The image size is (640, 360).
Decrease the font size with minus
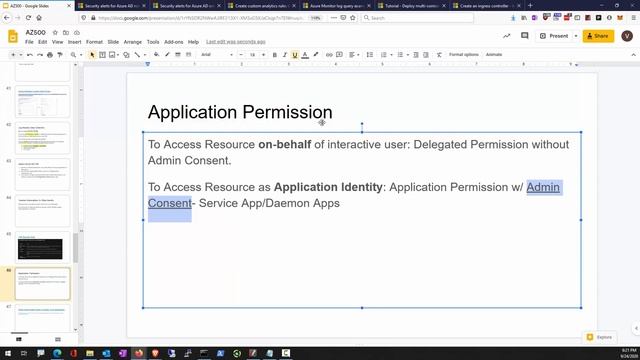[241, 55]
